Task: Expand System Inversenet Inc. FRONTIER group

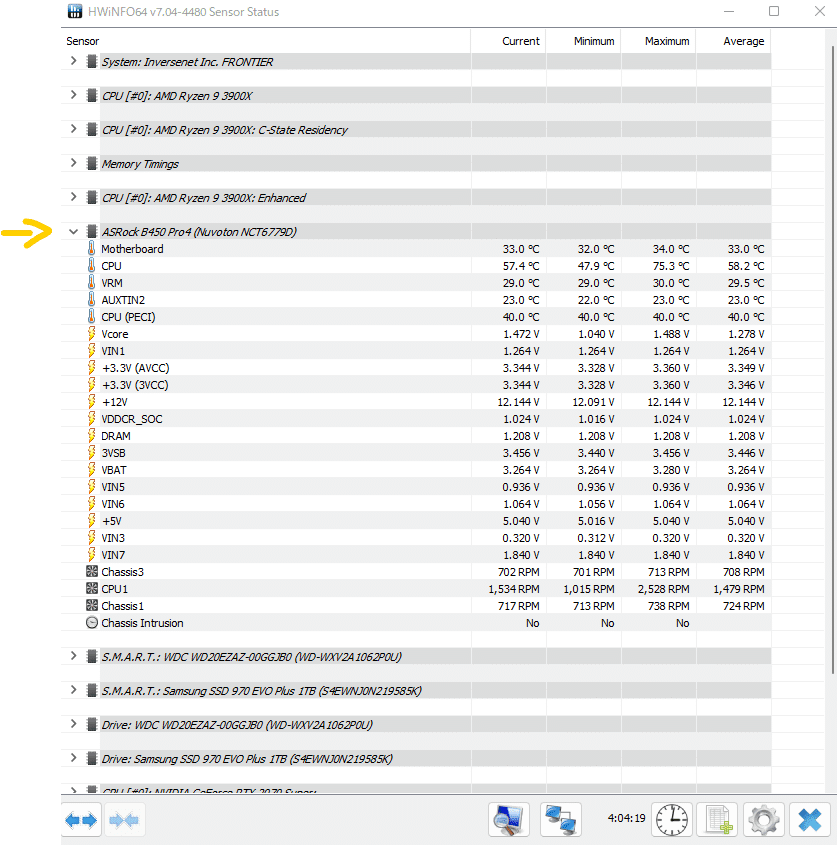Action: point(74,61)
